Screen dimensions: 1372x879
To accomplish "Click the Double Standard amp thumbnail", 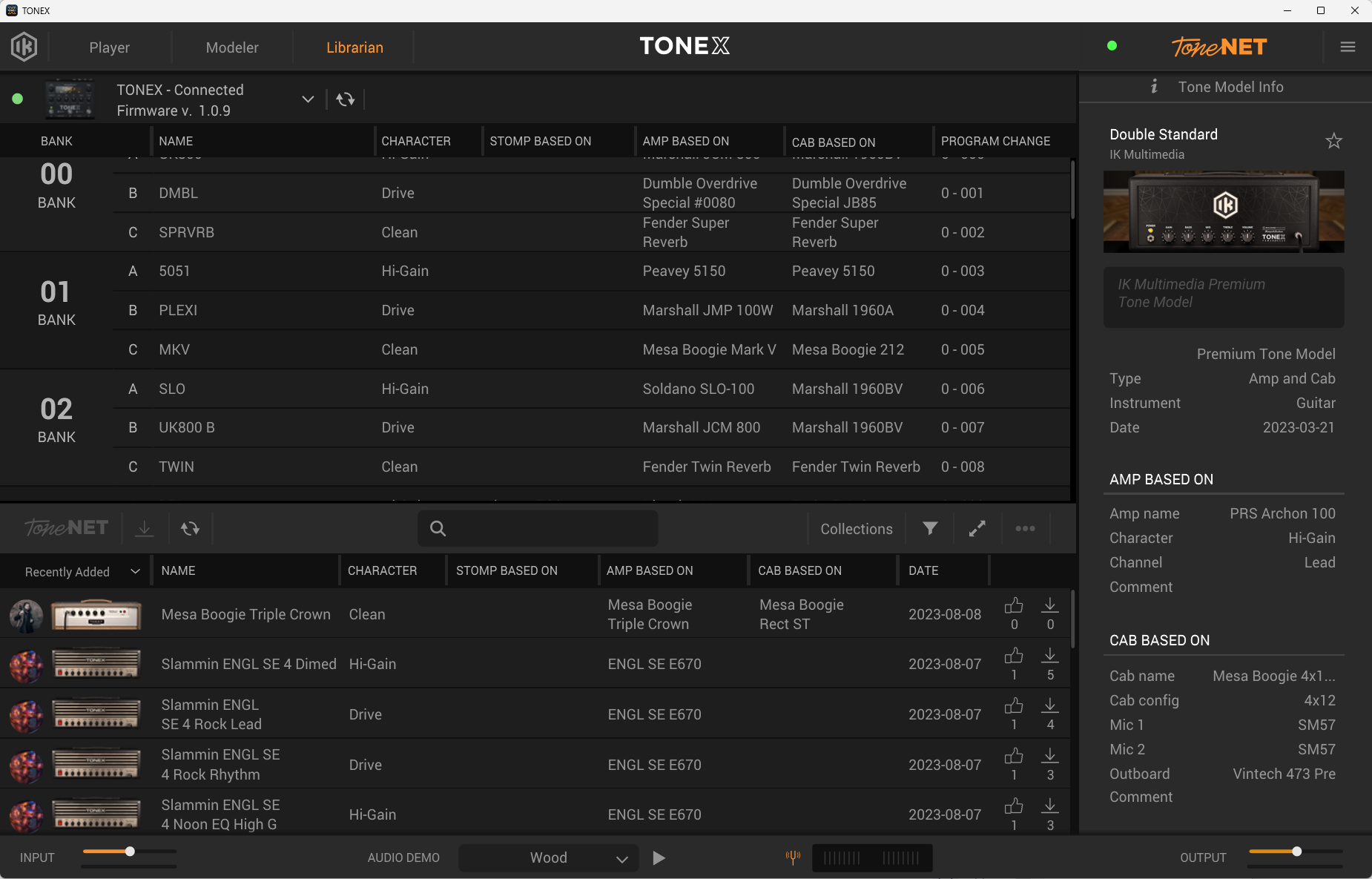I will [x=1224, y=211].
